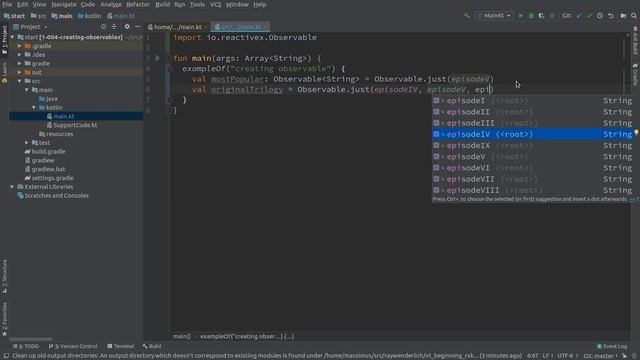Viewport: 640px width, 360px height.
Task: Choose episodeIX from completion list
Action: (x=533, y=145)
